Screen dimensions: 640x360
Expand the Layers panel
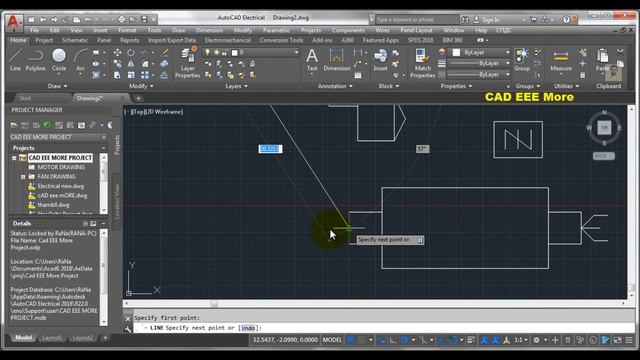pos(236,86)
